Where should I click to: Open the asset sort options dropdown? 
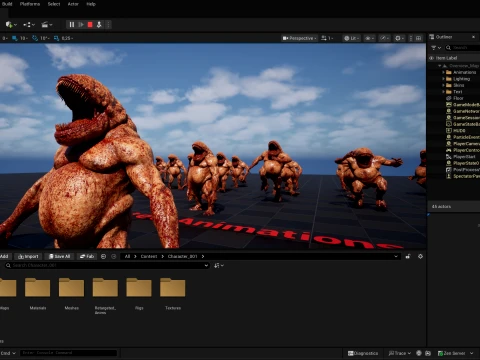(x=219, y=265)
